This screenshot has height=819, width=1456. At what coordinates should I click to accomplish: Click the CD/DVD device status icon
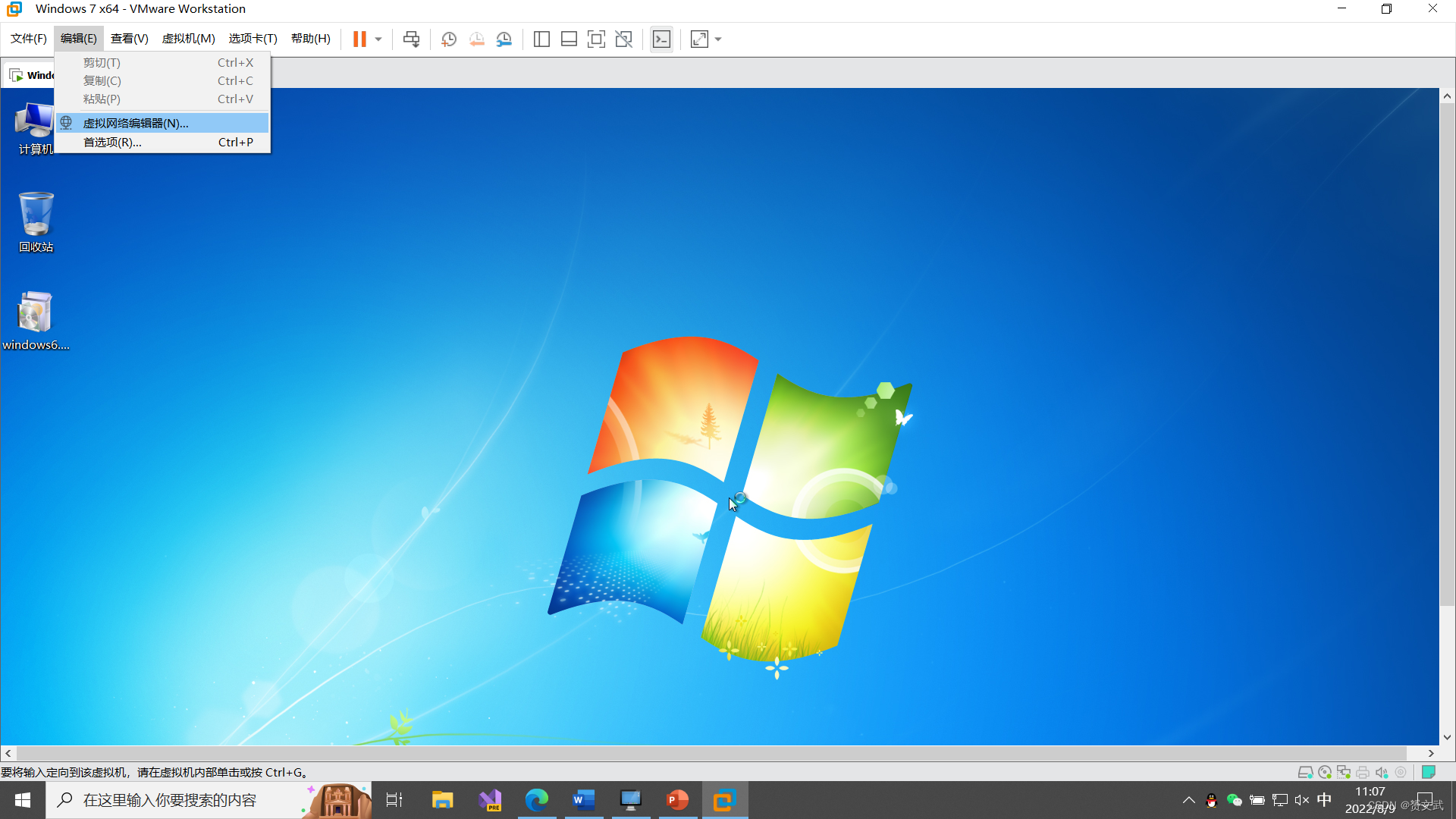click(1325, 772)
